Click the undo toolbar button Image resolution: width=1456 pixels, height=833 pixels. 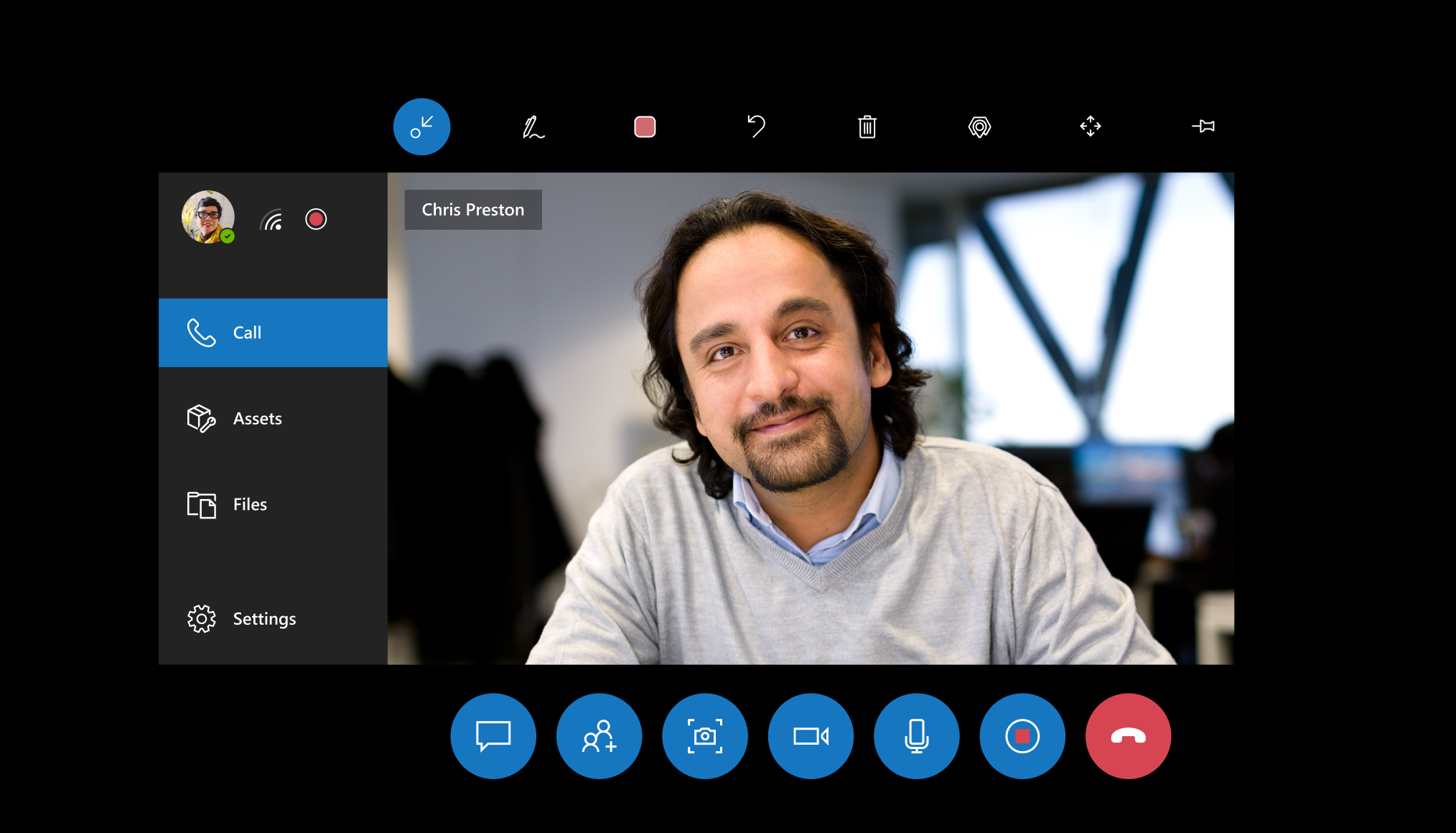click(x=756, y=127)
